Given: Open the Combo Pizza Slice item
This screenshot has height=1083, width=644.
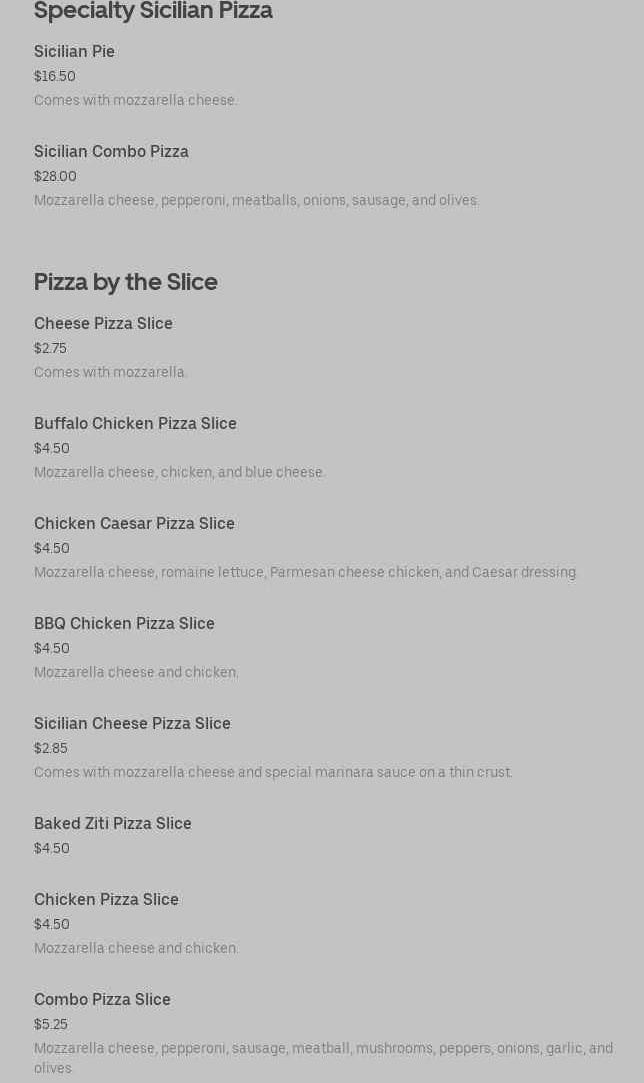Looking at the screenshot, I should point(102,1000).
